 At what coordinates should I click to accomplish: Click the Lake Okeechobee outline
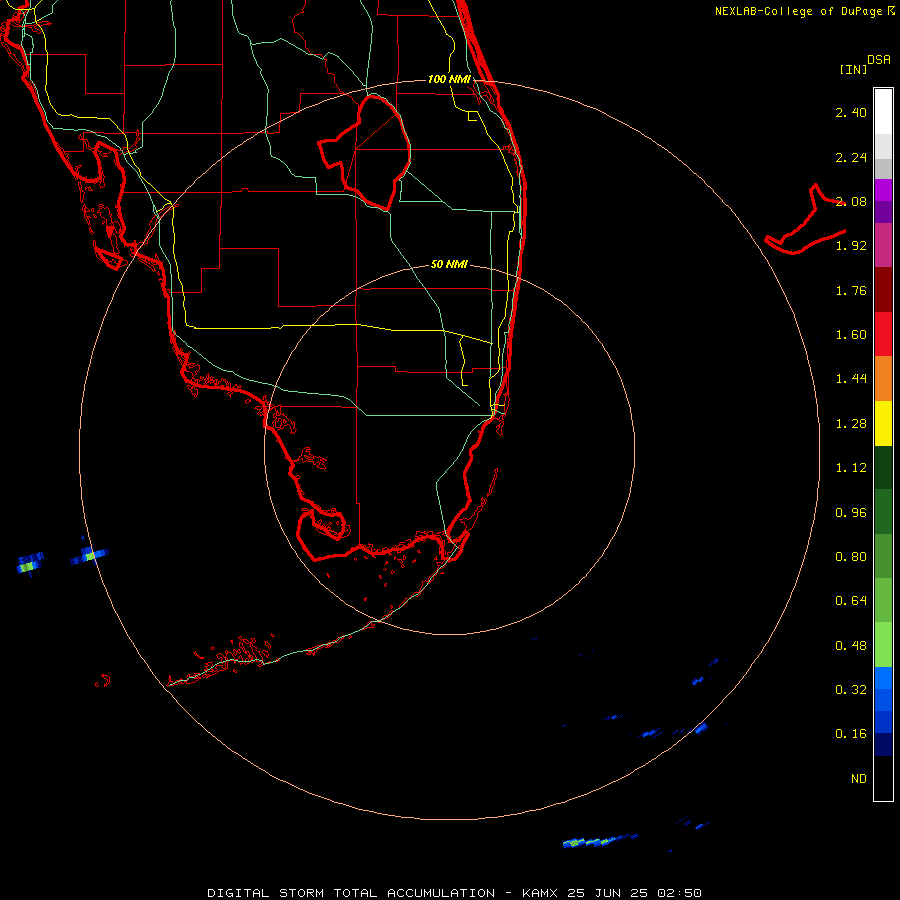point(364,152)
